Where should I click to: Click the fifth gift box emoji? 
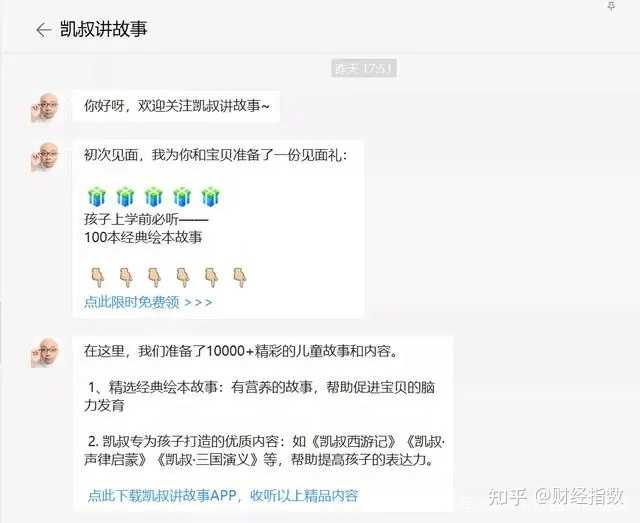click(211, 196)
